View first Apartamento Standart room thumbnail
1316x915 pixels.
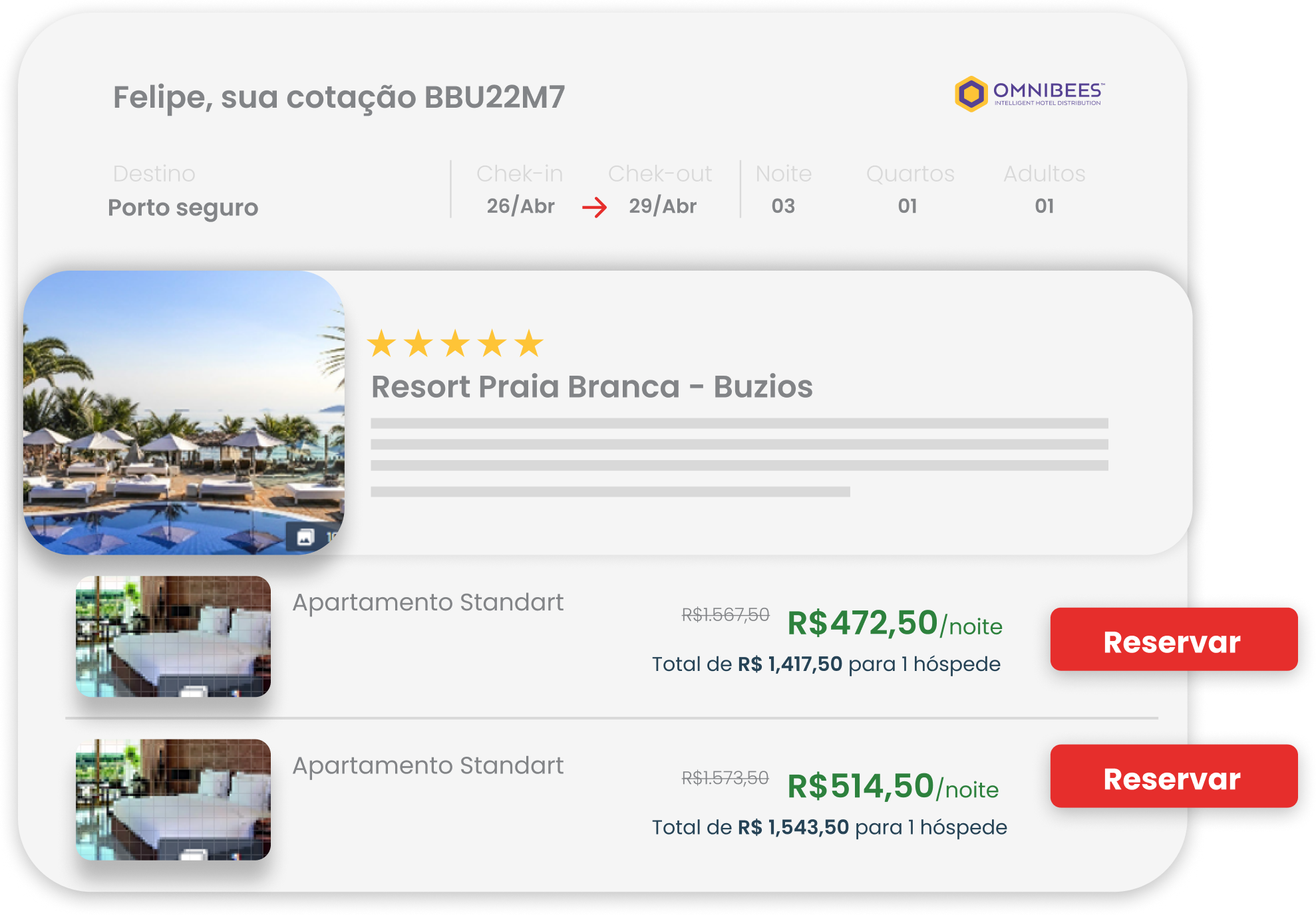[x=173, y=636]
